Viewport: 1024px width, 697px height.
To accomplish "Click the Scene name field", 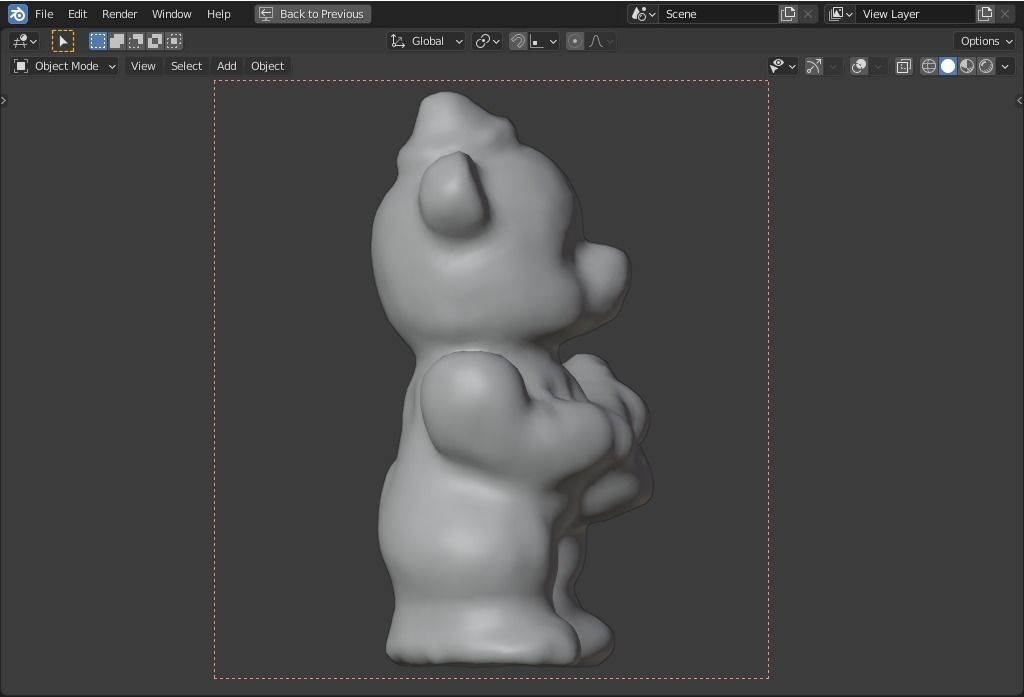I will [x=718, y=14].
